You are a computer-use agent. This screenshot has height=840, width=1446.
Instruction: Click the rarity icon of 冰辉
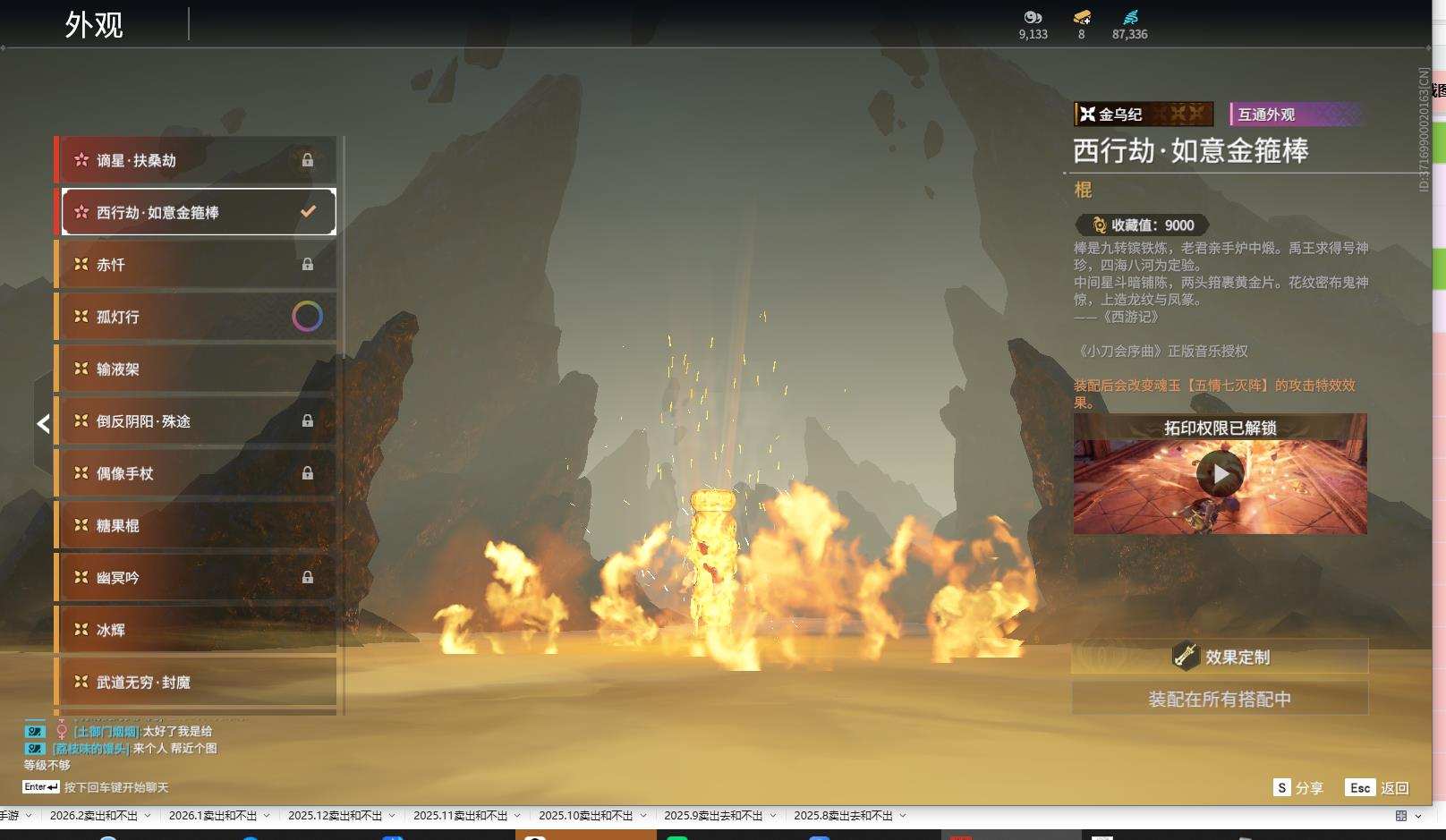point(81,630)
